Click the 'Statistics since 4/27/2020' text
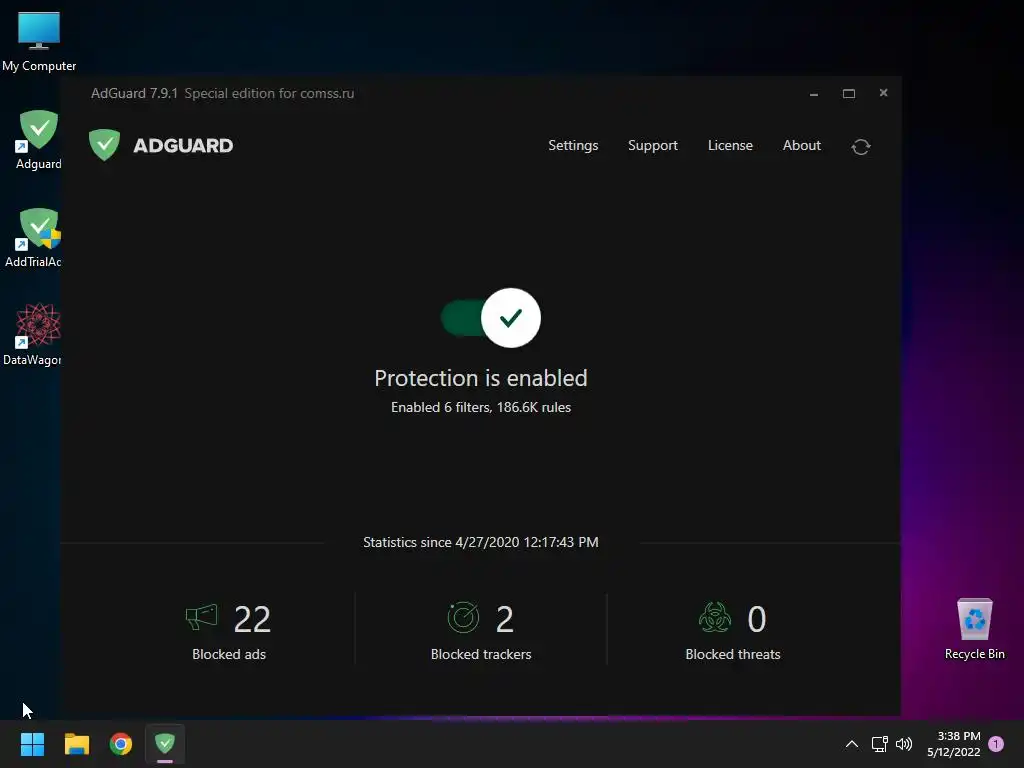This screenshot has height=768, width=1024. (x=481, y=543)
